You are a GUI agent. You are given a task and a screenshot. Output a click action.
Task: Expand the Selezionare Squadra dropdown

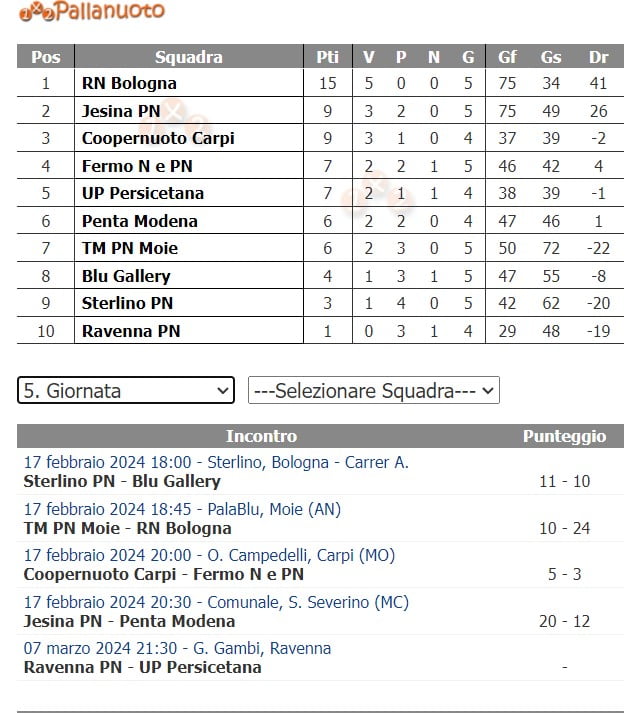coord(373,390)
